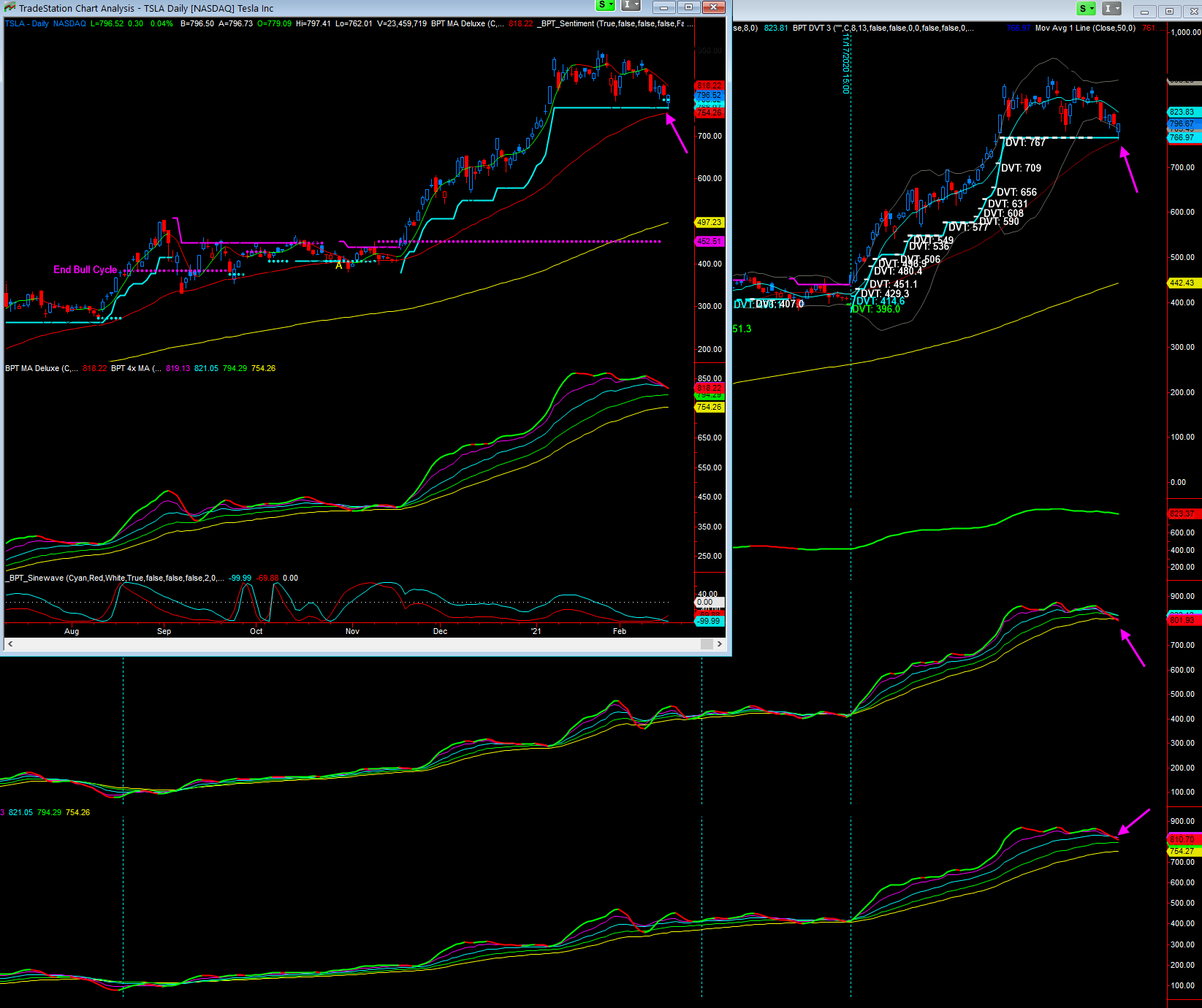Click the 'DVT: 656' label
This screenshot has width=1202, height=1008.
point(1016,192)
